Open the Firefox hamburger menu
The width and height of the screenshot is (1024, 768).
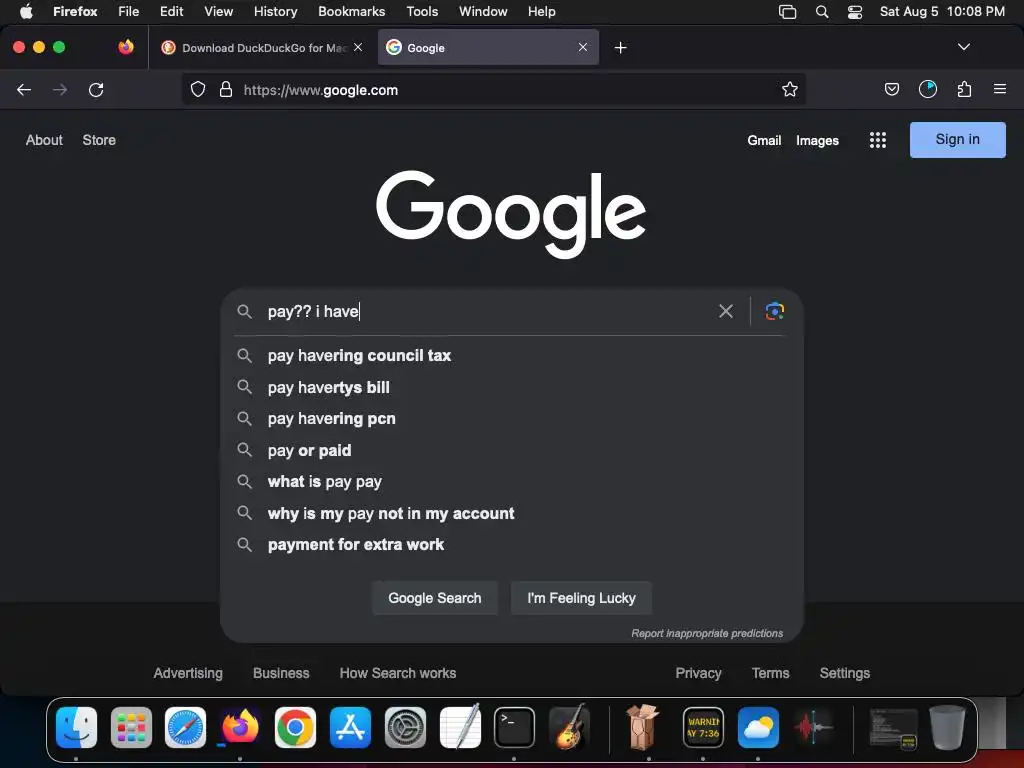999,89
